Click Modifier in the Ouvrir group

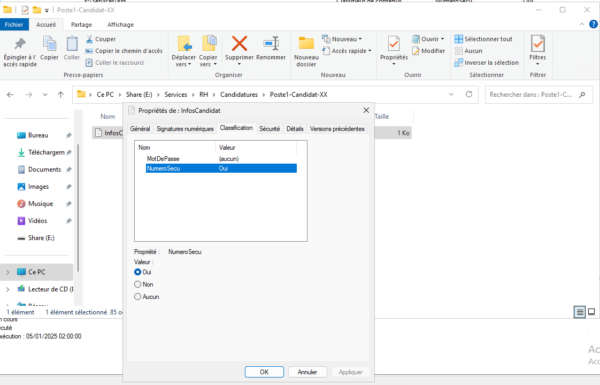(x=429, y=51)
